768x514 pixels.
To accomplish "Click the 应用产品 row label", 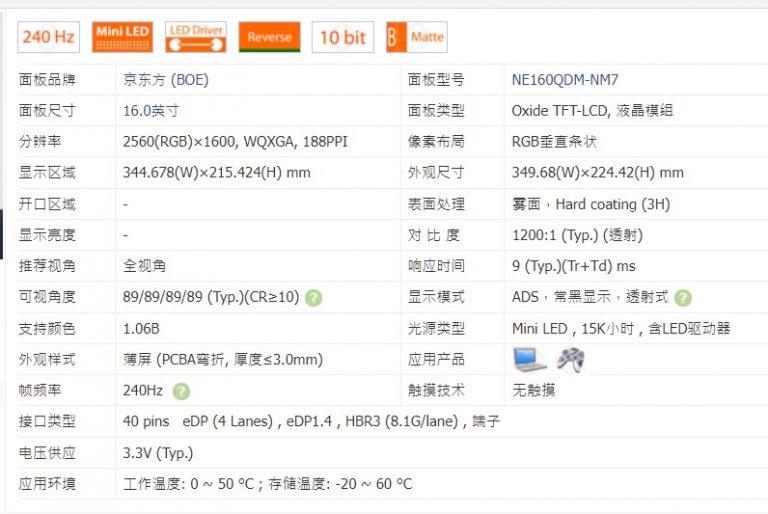I will click(436, 360).
